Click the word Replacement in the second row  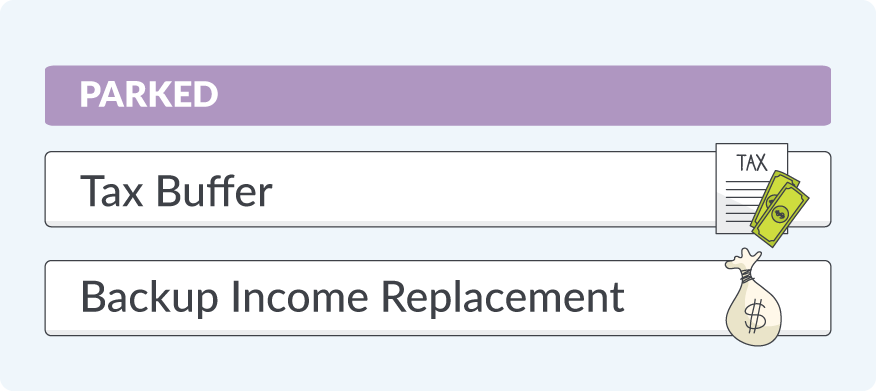tap(503, 298)
